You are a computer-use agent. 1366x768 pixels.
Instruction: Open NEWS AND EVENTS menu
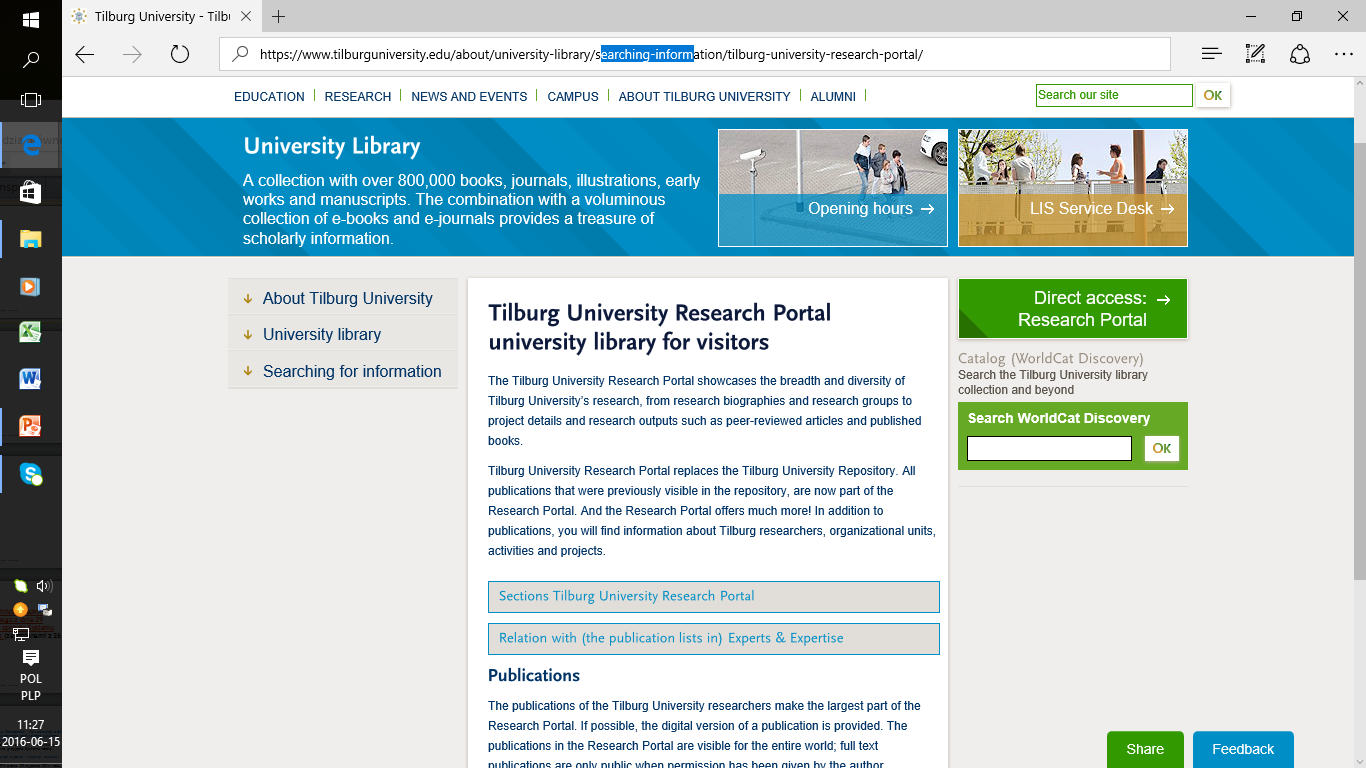coord(469,96)
